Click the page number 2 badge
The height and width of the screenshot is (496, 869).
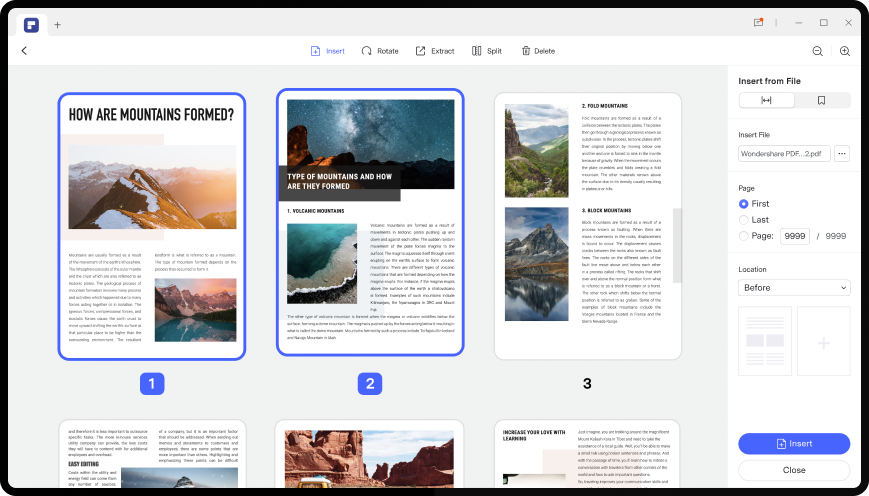tap(370, 383)
